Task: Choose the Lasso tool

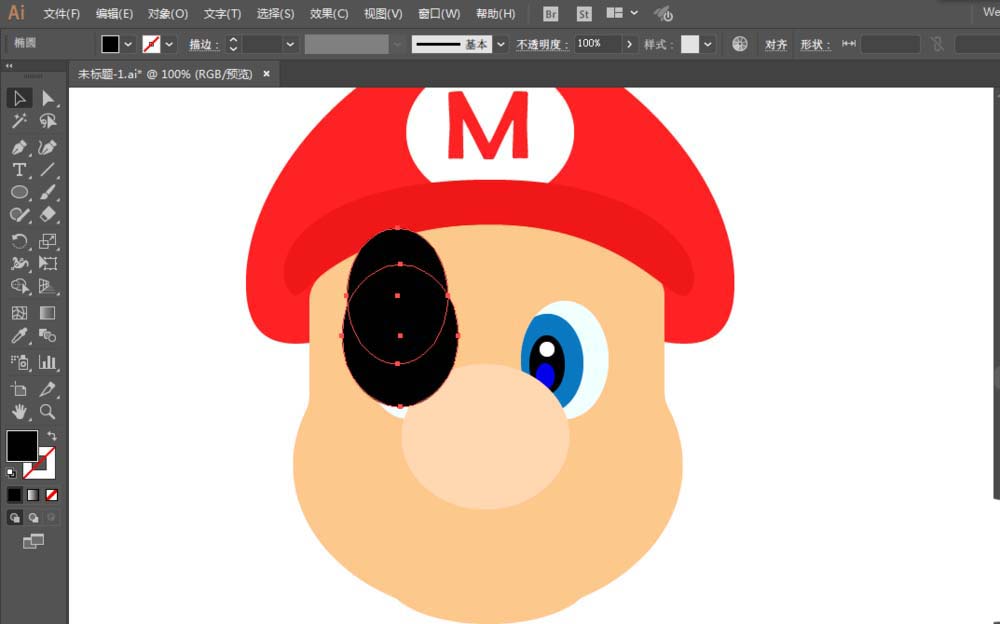Action: (x=48, y=121)
